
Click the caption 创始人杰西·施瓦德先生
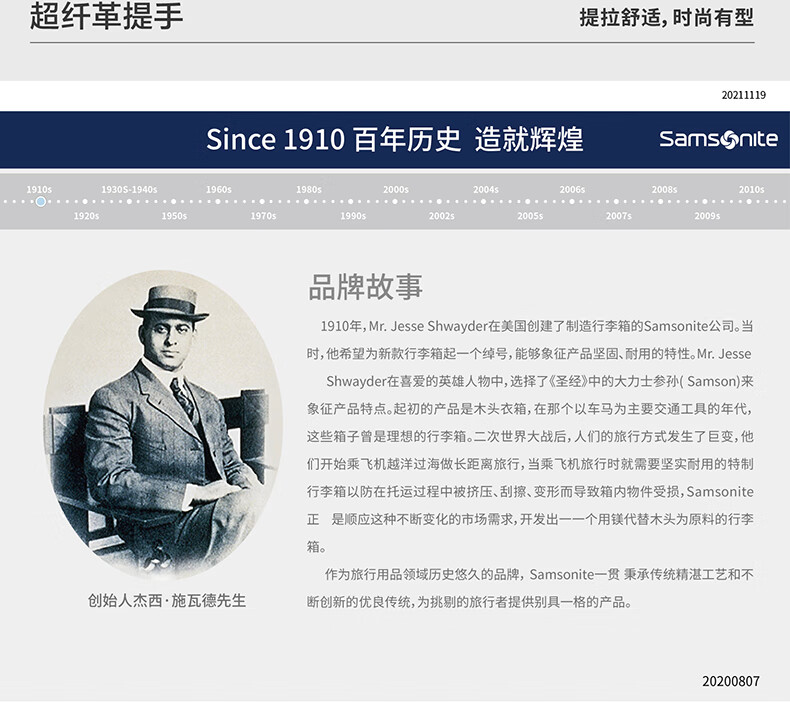167,600
